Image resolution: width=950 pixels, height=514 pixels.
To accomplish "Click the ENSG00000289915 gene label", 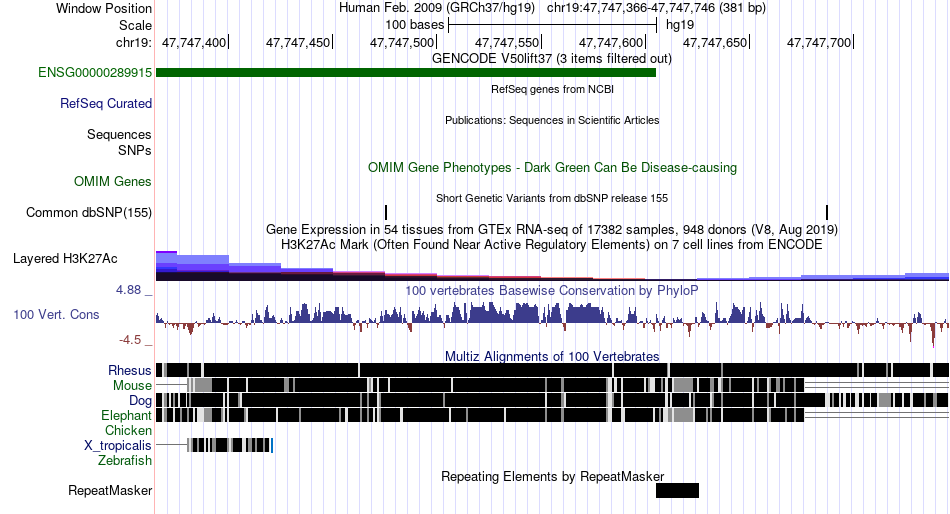I will tap(95, 73).
